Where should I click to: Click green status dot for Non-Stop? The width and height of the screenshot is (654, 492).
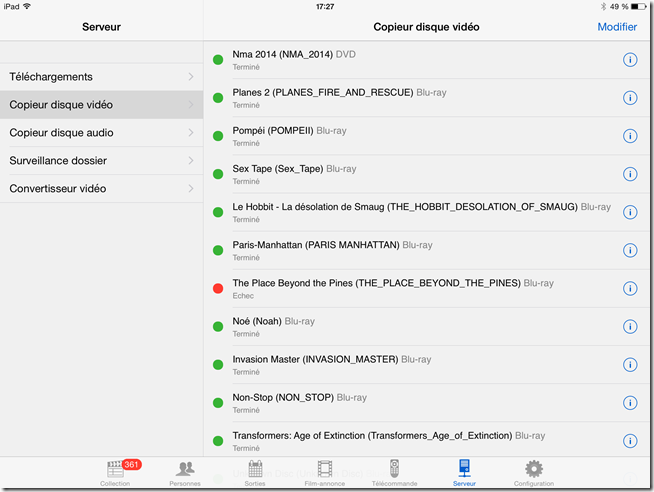[x=218, y=403]
